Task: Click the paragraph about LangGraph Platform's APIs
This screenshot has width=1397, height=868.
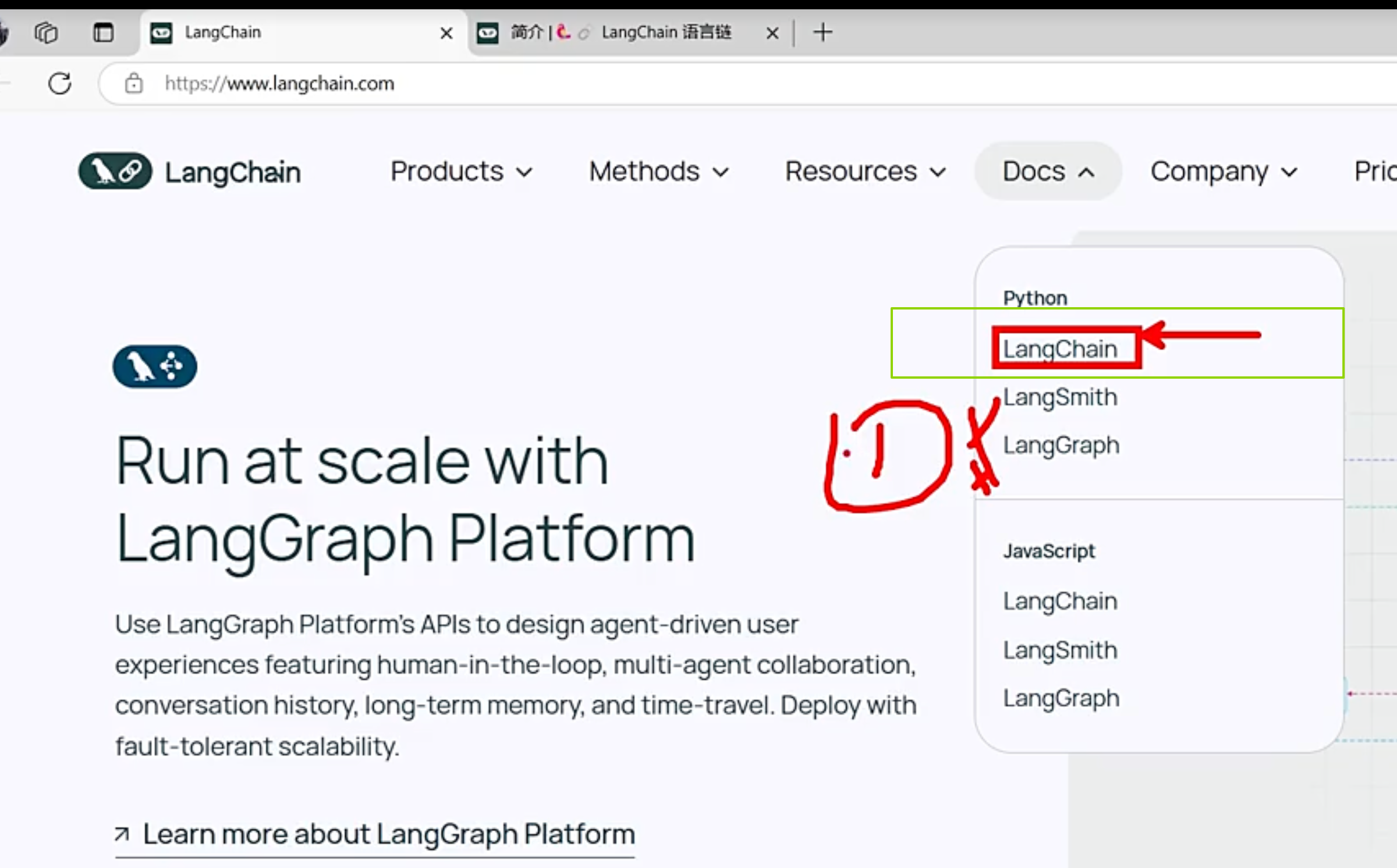Action: point(516,685)
